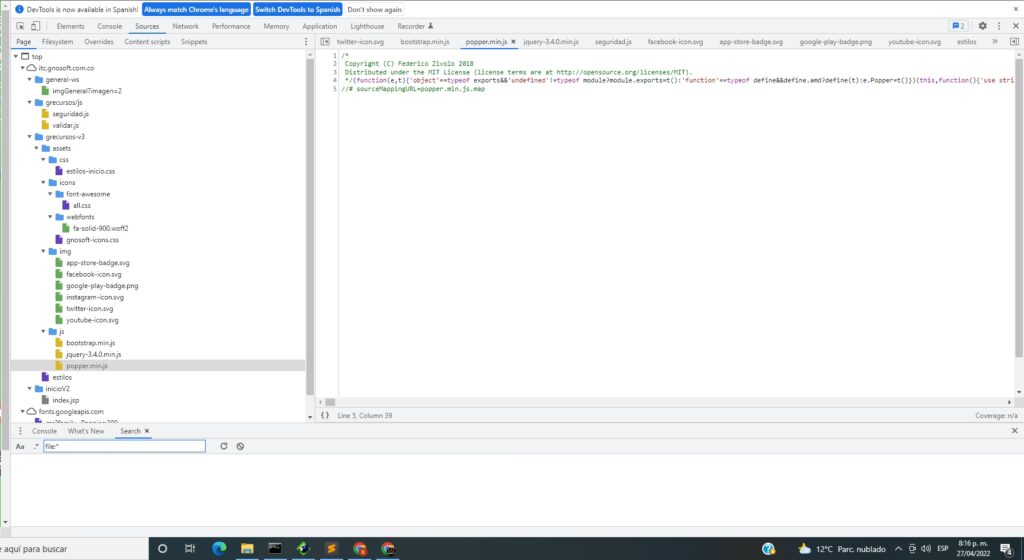Open DevTools settings gear
The image size is (1024, 560).
coord(982,26)
